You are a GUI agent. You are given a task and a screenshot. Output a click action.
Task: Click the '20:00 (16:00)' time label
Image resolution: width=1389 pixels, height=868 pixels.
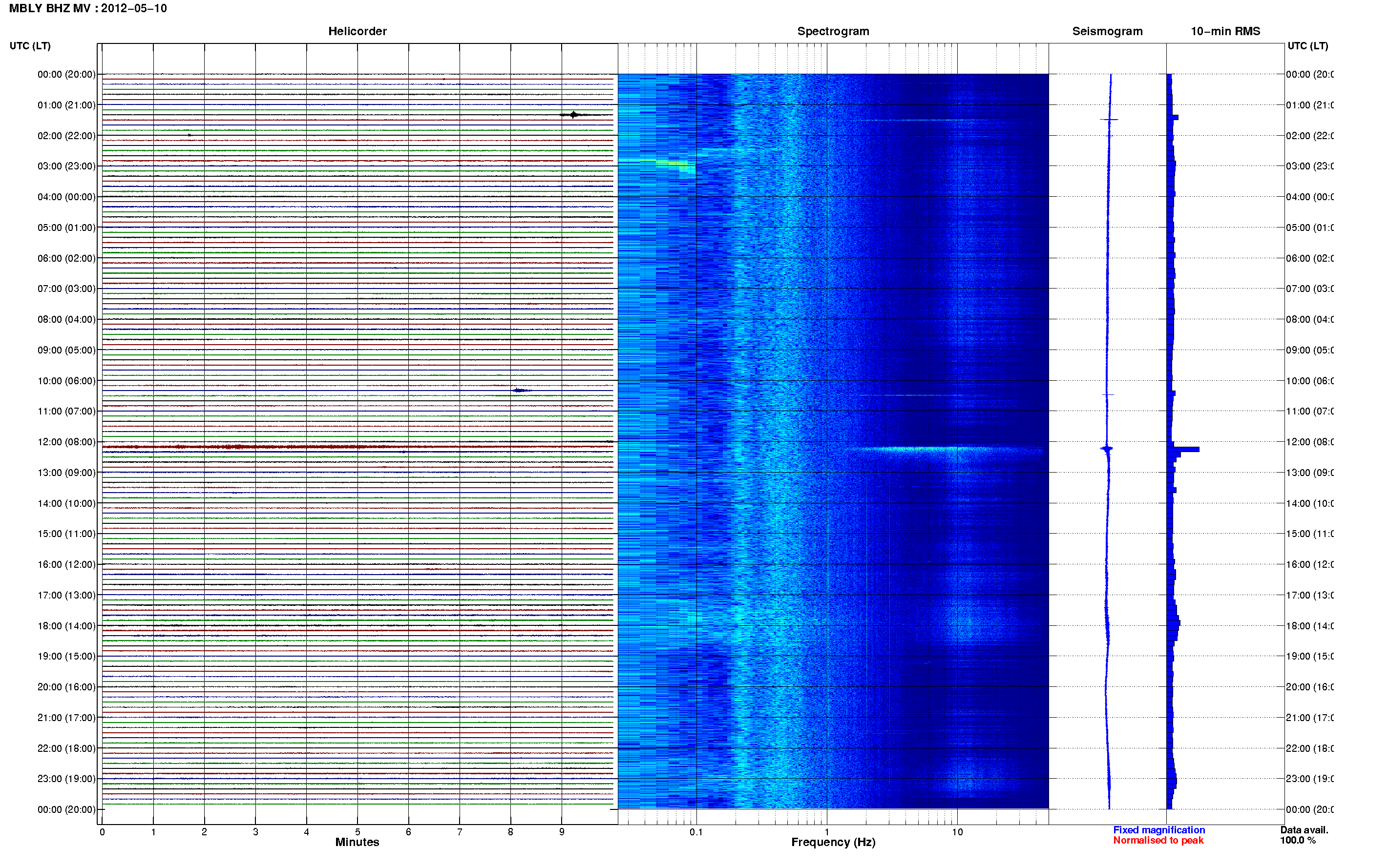66,687
